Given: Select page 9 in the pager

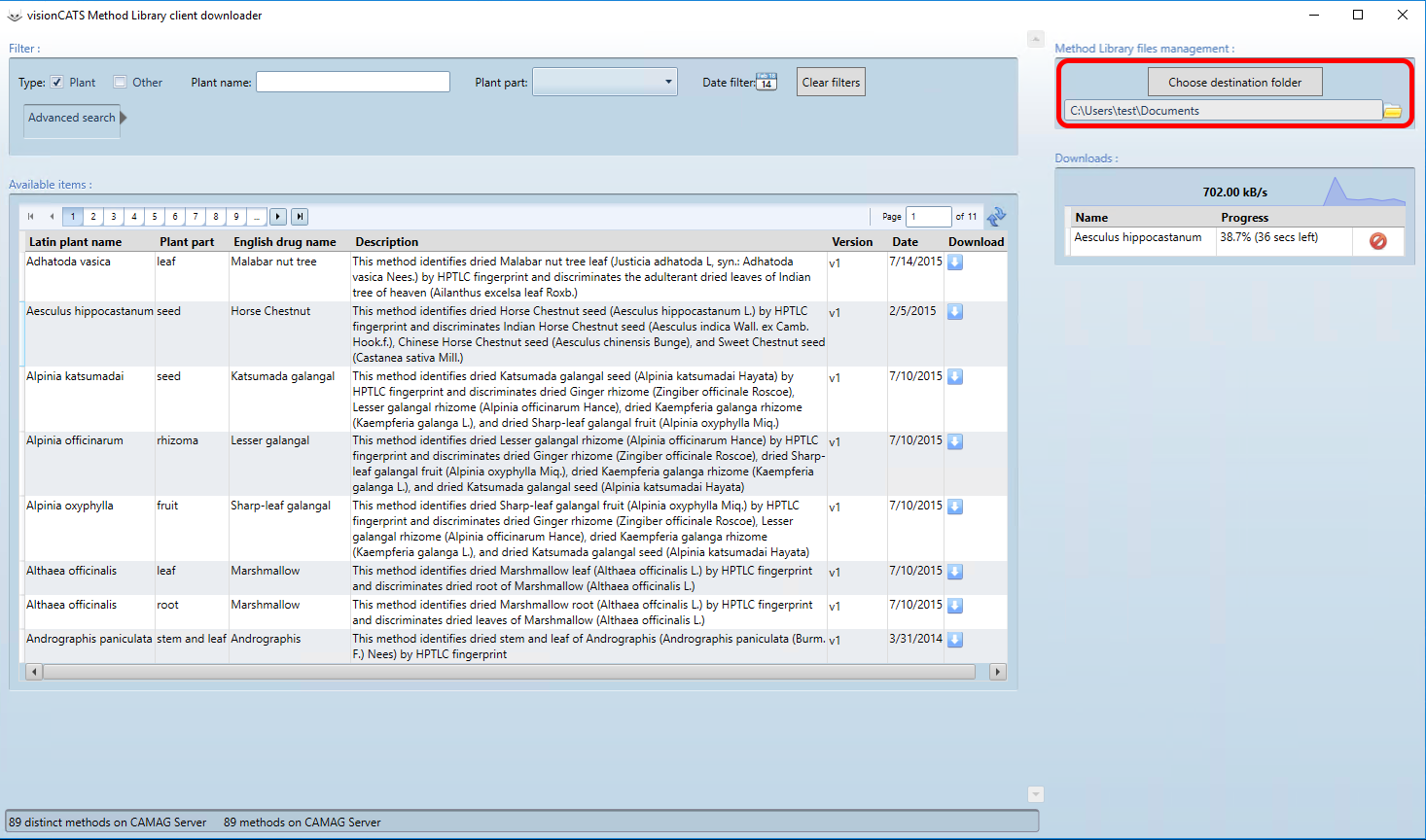Looking at the screenshot, I should 236,217.
